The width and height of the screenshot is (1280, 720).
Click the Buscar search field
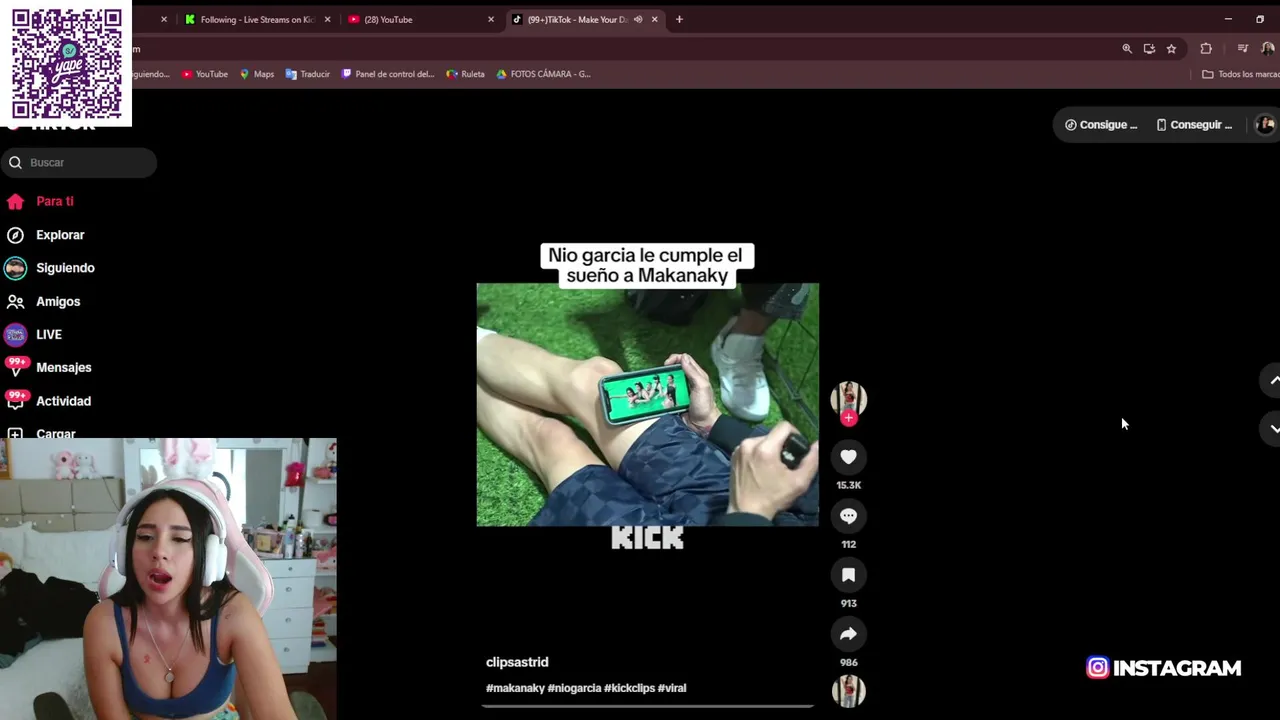pyautogui.click(x=79, y=162)
